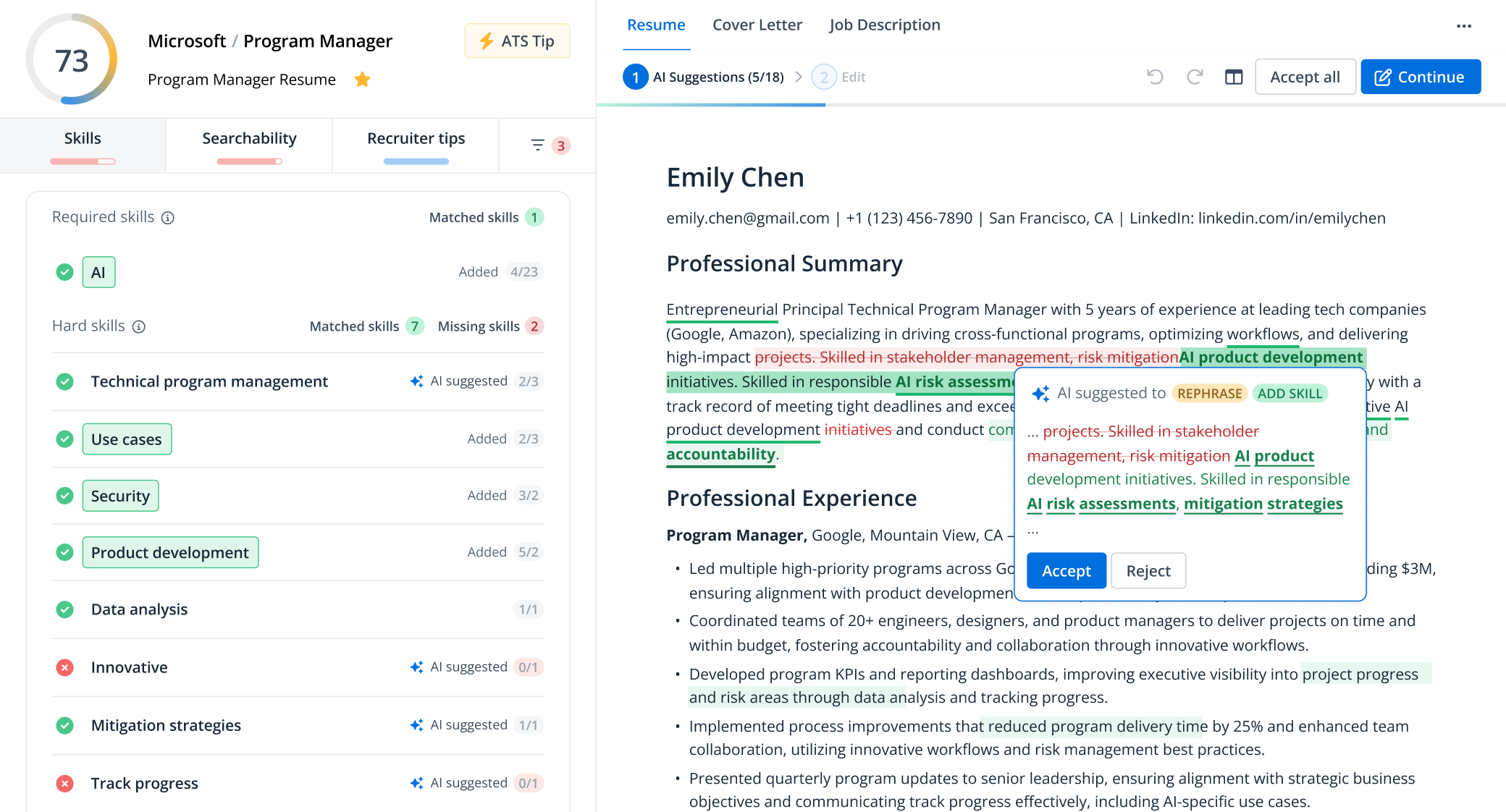Select the Use cases skill pill
The width and height of the screenshot is (1506, 812).
click(x=127, y=439)
